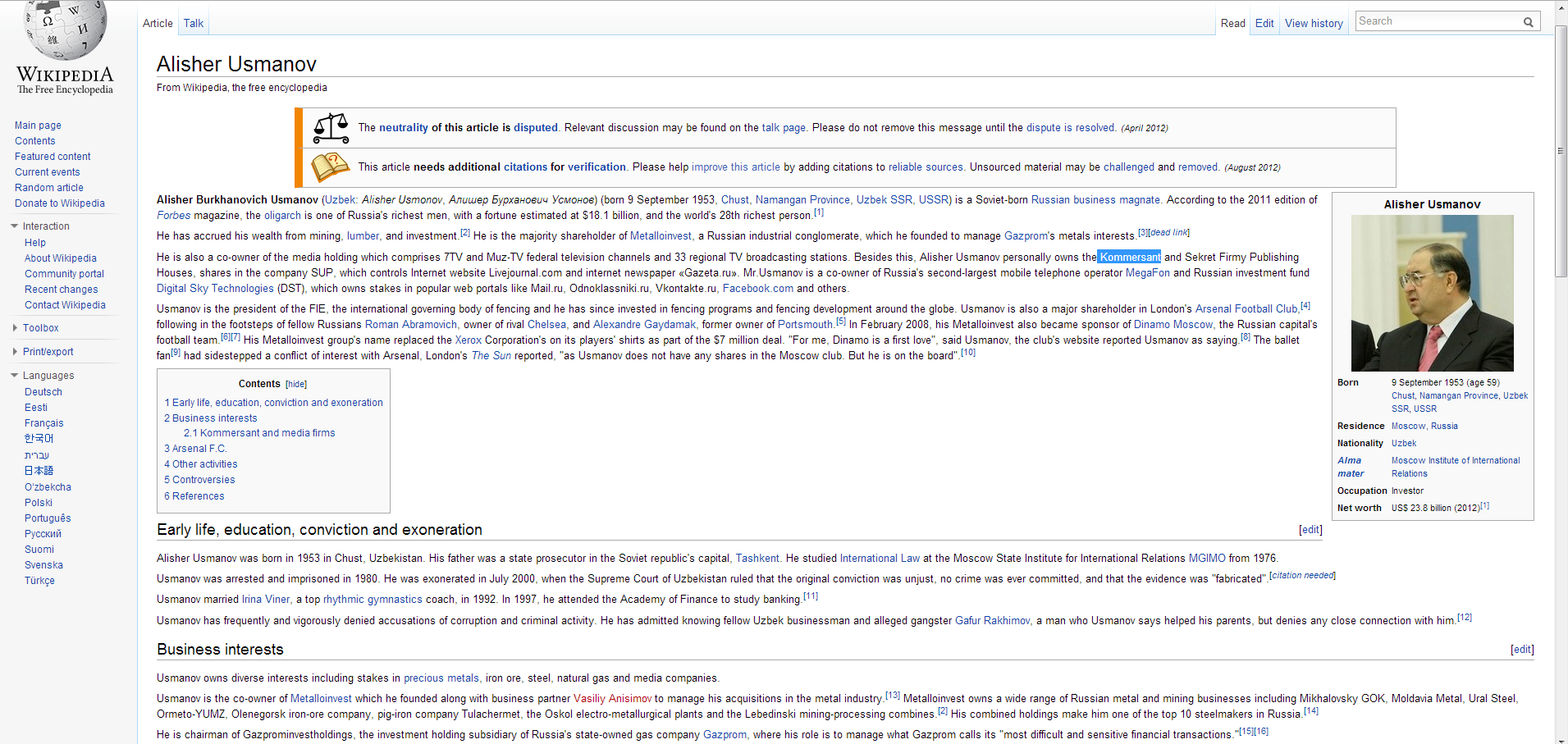
Task: Switch to Türkçe language version
Action: [39, 581]
